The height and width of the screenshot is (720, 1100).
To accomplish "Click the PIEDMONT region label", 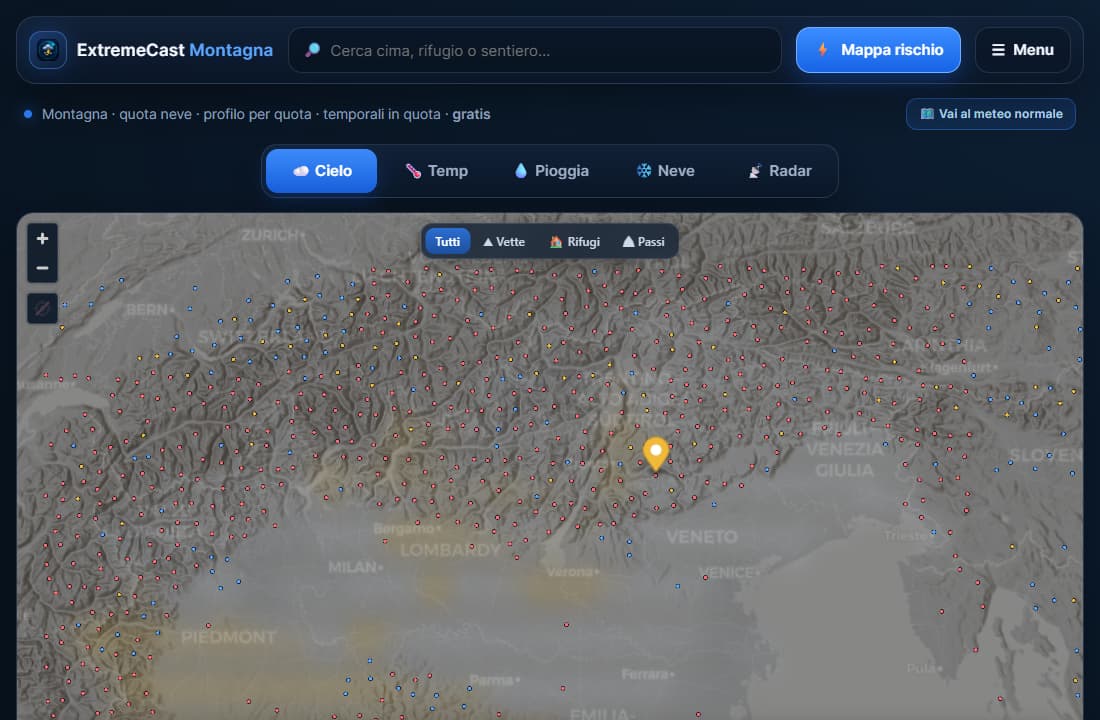I will click(x=229, y=637).
